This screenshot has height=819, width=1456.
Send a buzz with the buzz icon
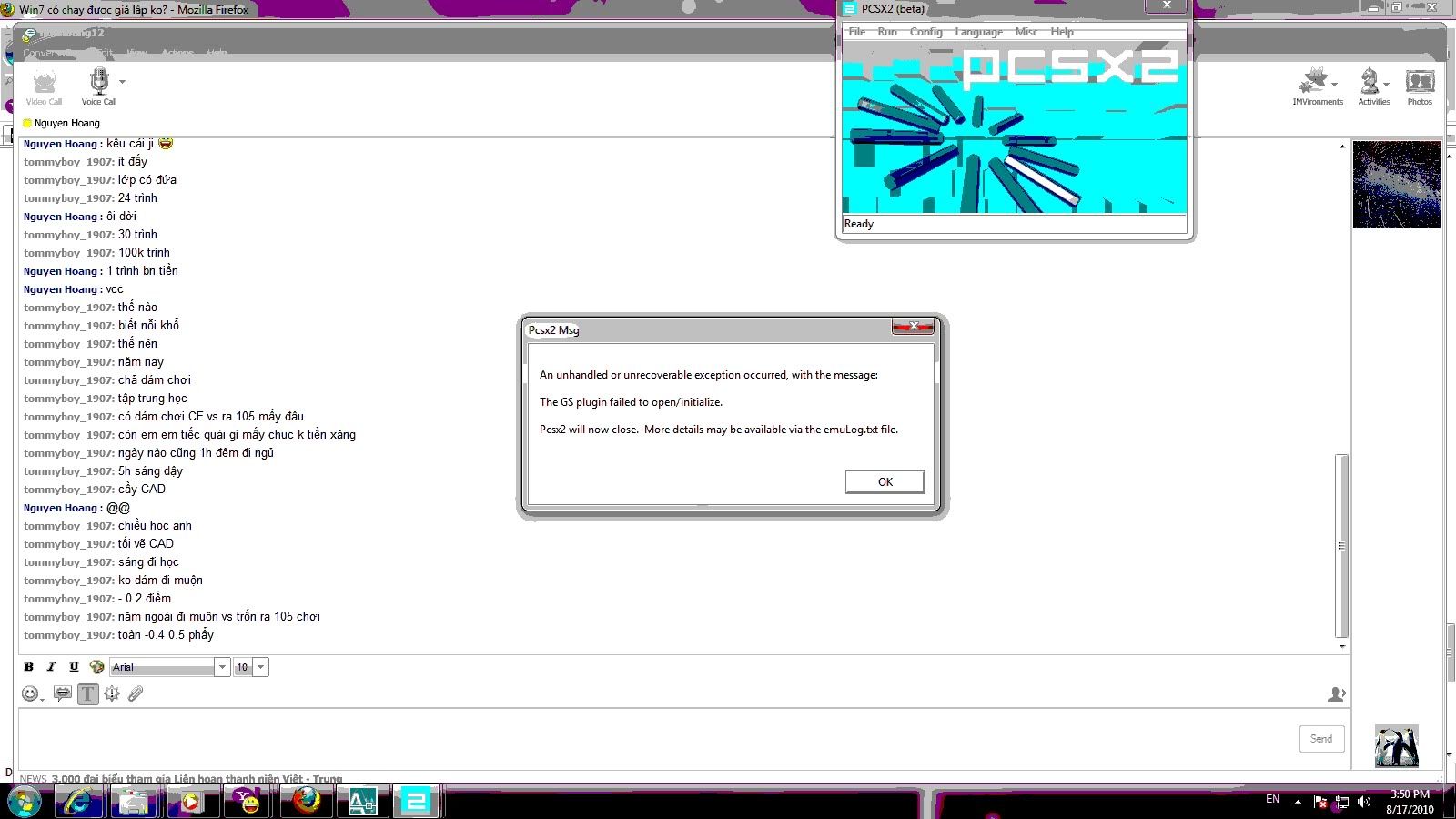[112, 693]
